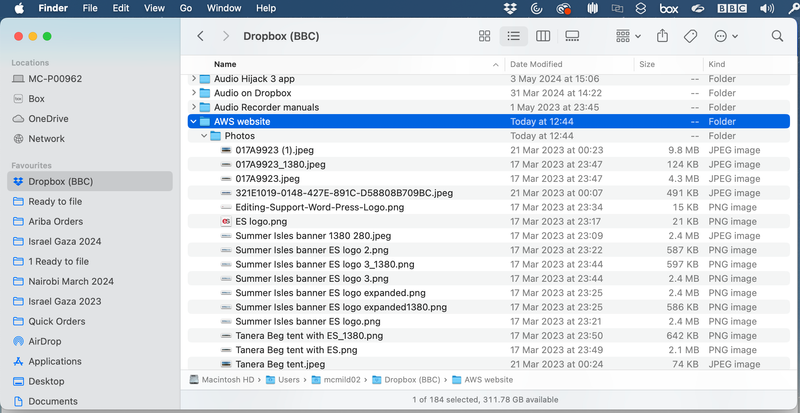The height and width of the screenshot is (413, 800).
Task: Collapse the AWS website folder
Action: 193,122
